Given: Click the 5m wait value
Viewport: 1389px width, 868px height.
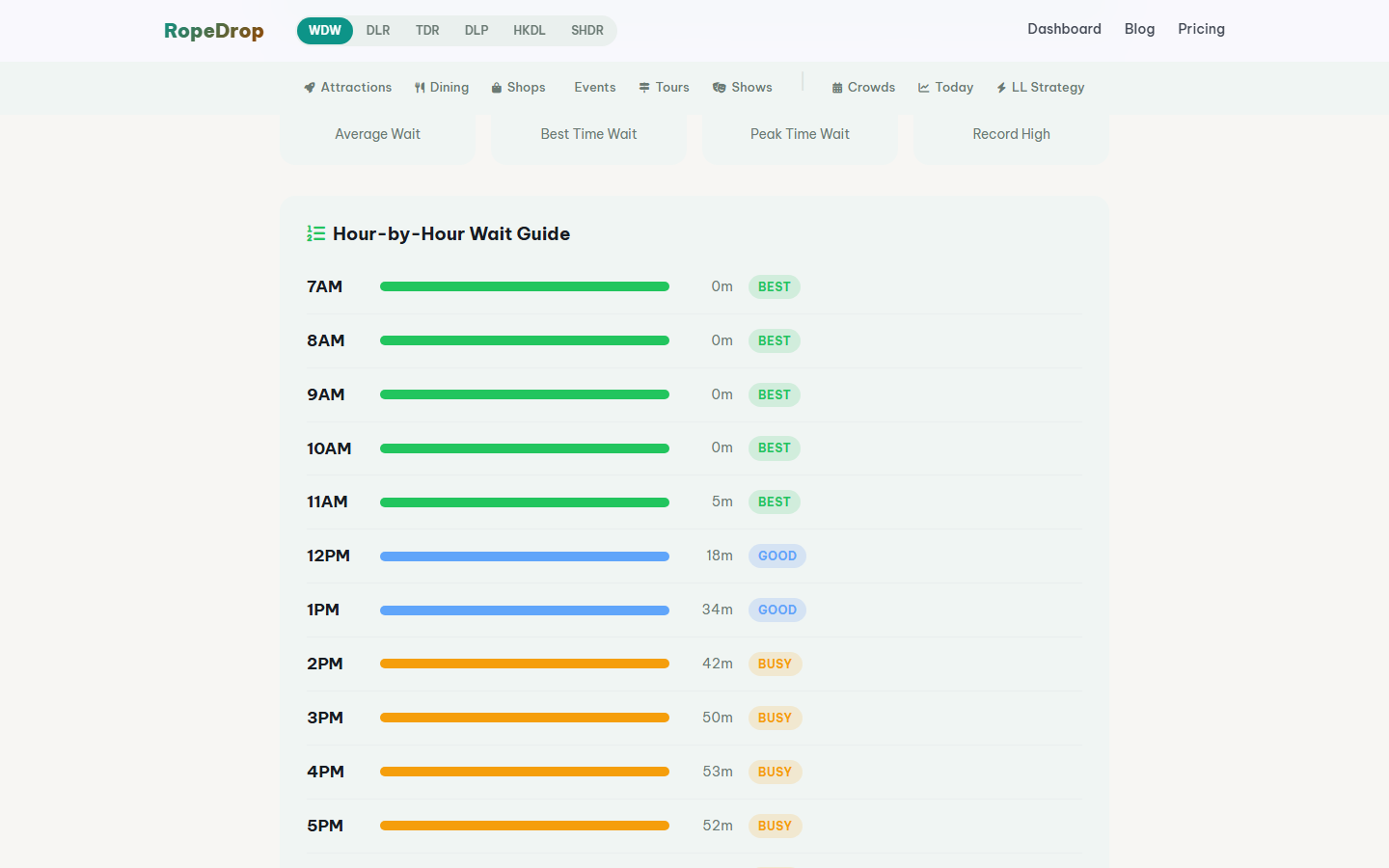Looking at the screenshot, I should pyautogui.click(x=722, y=502).
